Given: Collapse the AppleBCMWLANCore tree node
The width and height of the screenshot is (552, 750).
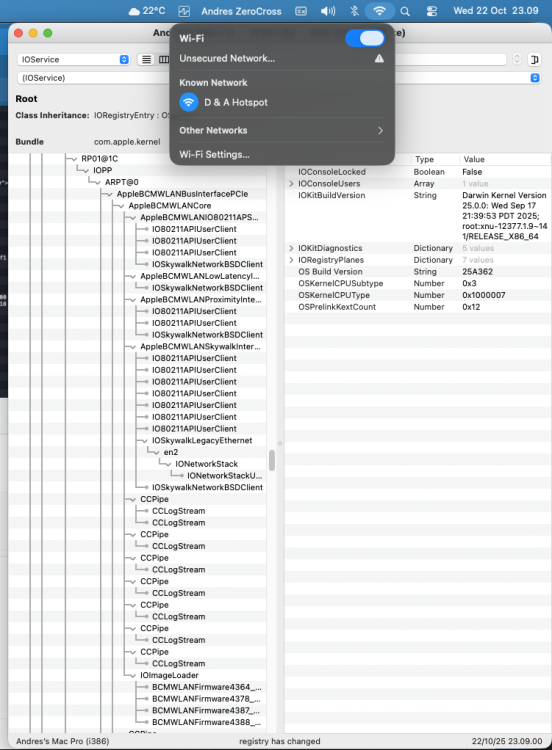Looking at the screenshot, I should pos(121,206).
